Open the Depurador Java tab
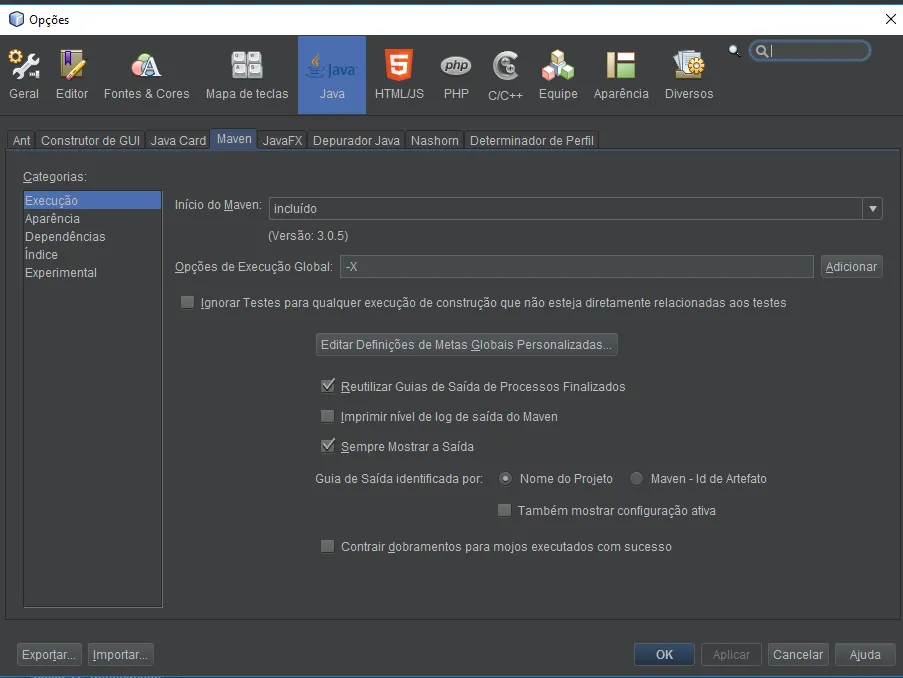The height and width of the screenshot is (678, 903). point(356,141)
